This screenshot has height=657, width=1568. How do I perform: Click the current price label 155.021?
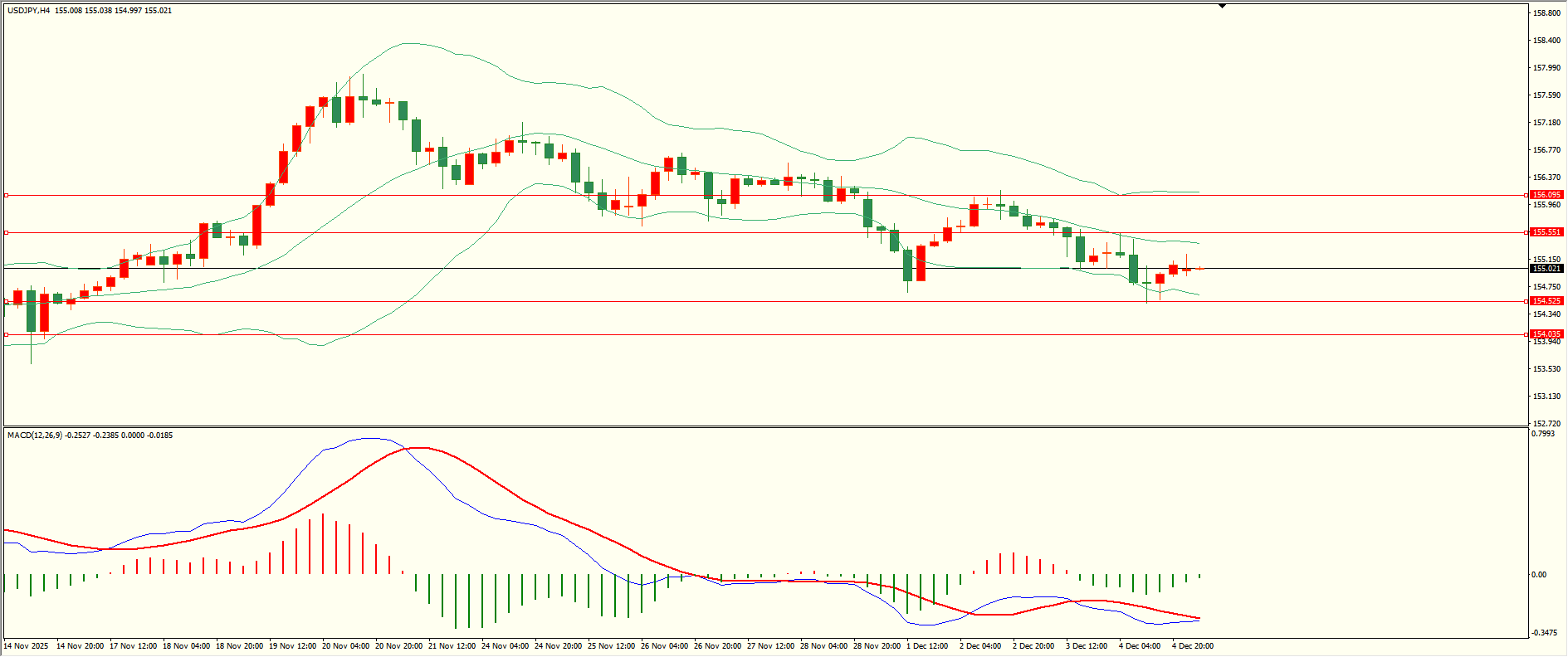(1546, 269)
